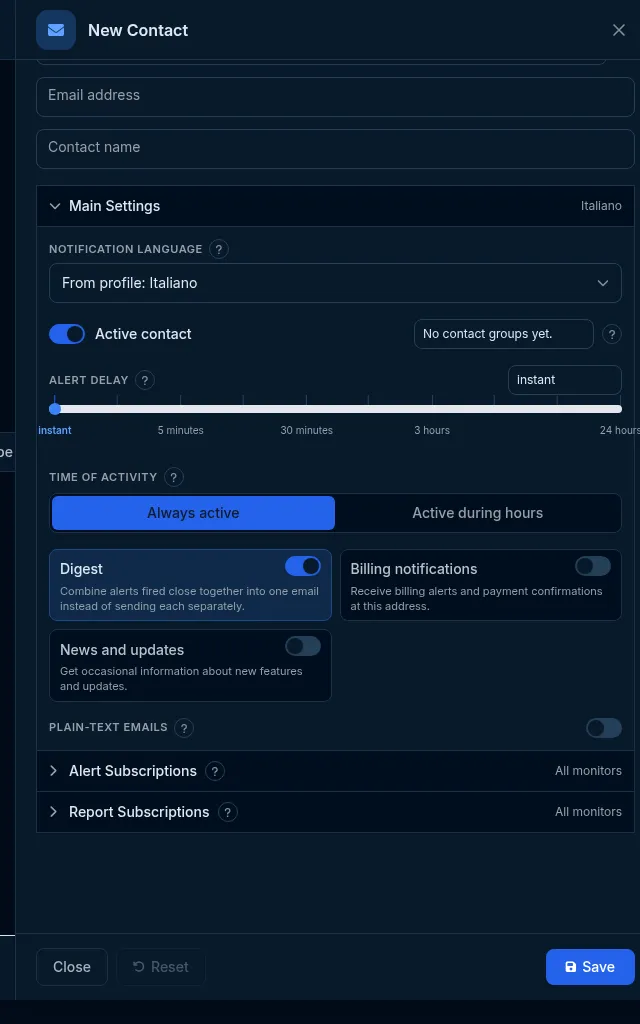This screenshot has height=1024, width=640.
Task: Show help for Time of Activity
Action: point(174,477)
